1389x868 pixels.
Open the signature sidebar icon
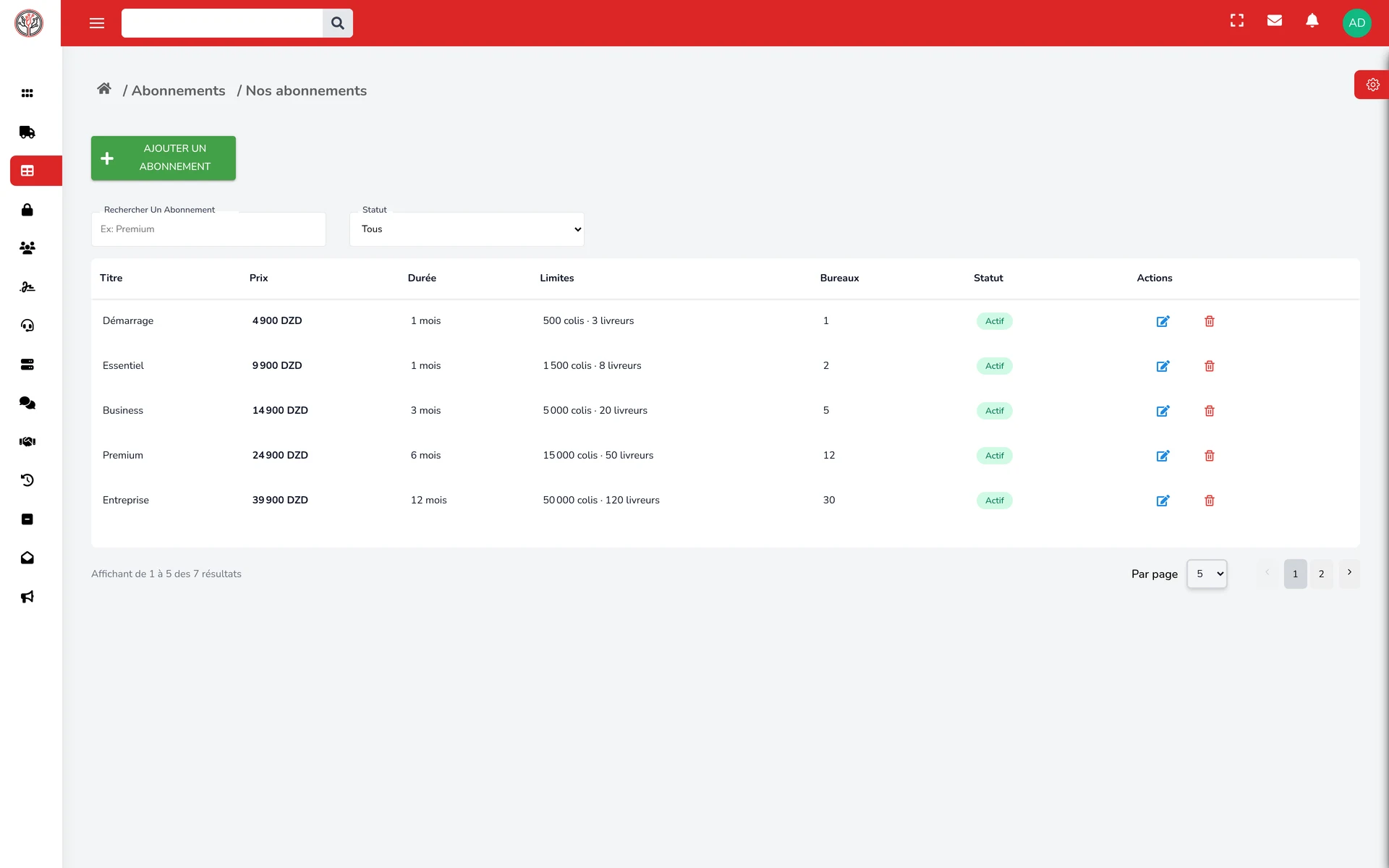tap(27, 287)
